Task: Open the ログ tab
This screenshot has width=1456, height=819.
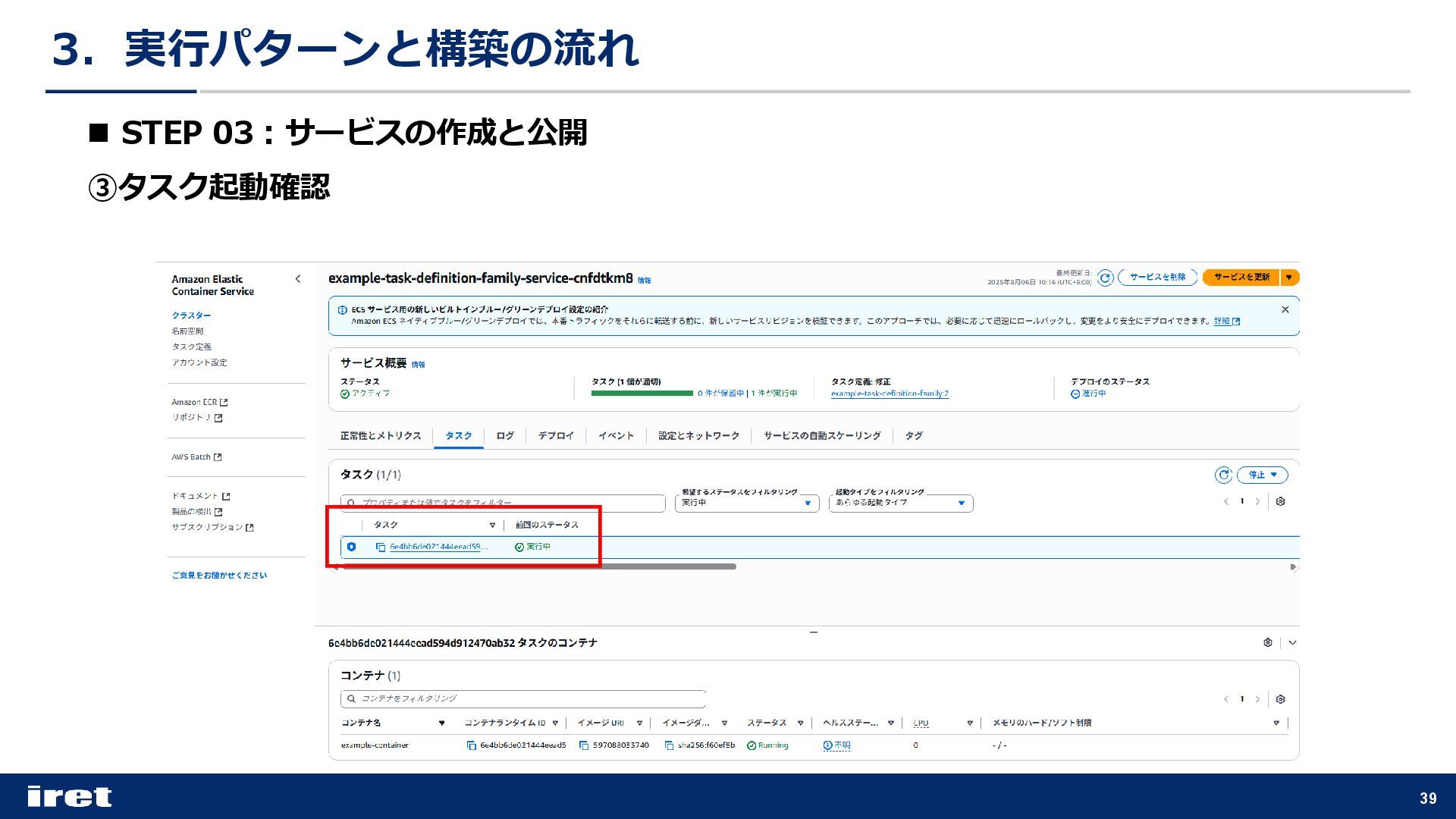Action: click(x=505, y=436)
